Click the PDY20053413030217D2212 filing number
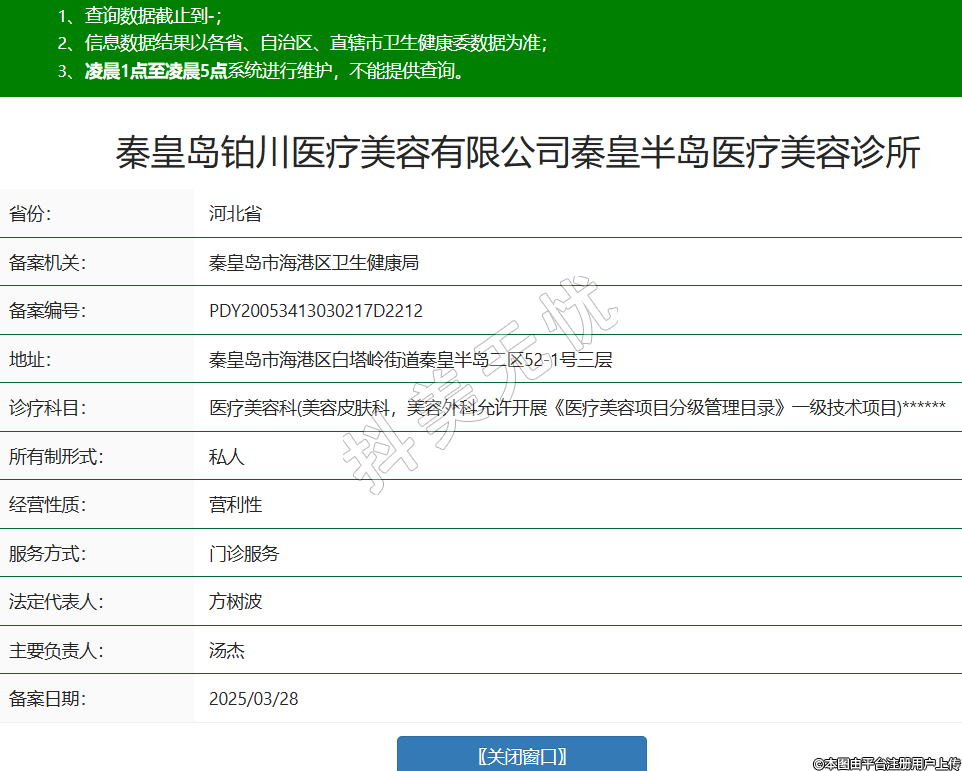 [x=315, y=311]
